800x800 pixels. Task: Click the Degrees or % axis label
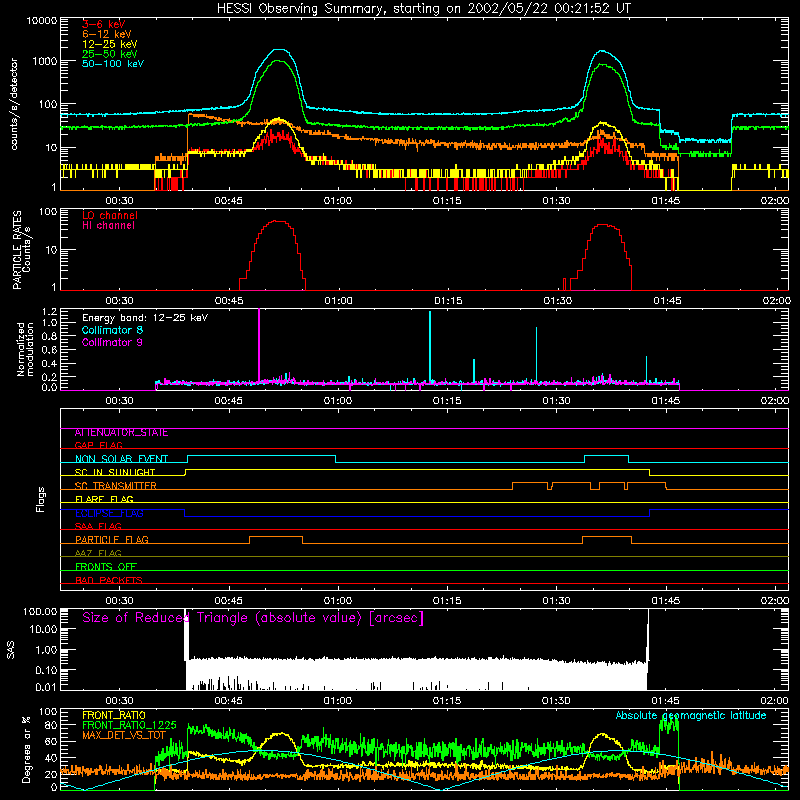(x=26, y=749)
